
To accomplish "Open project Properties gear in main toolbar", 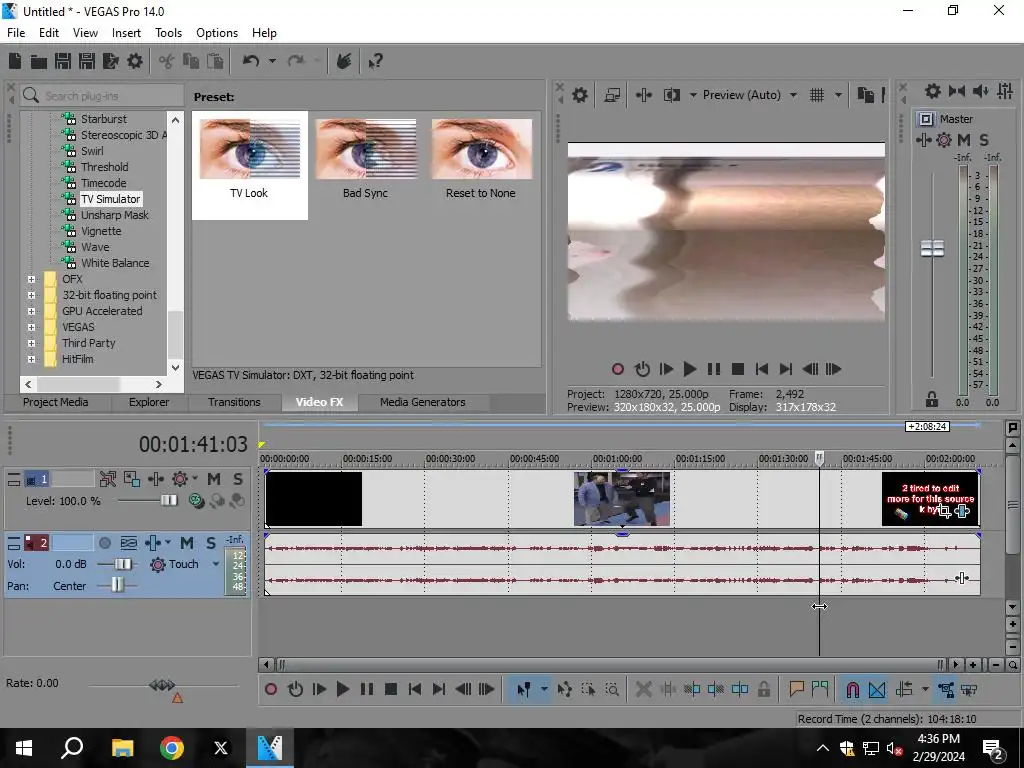I will pos(135,61).
